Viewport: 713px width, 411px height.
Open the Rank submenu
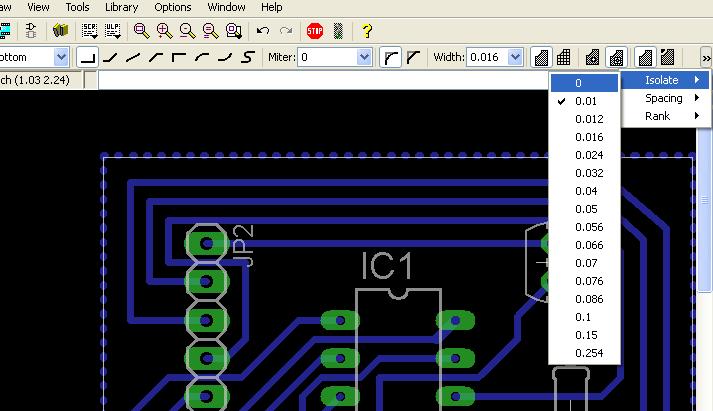click(665, 116)
